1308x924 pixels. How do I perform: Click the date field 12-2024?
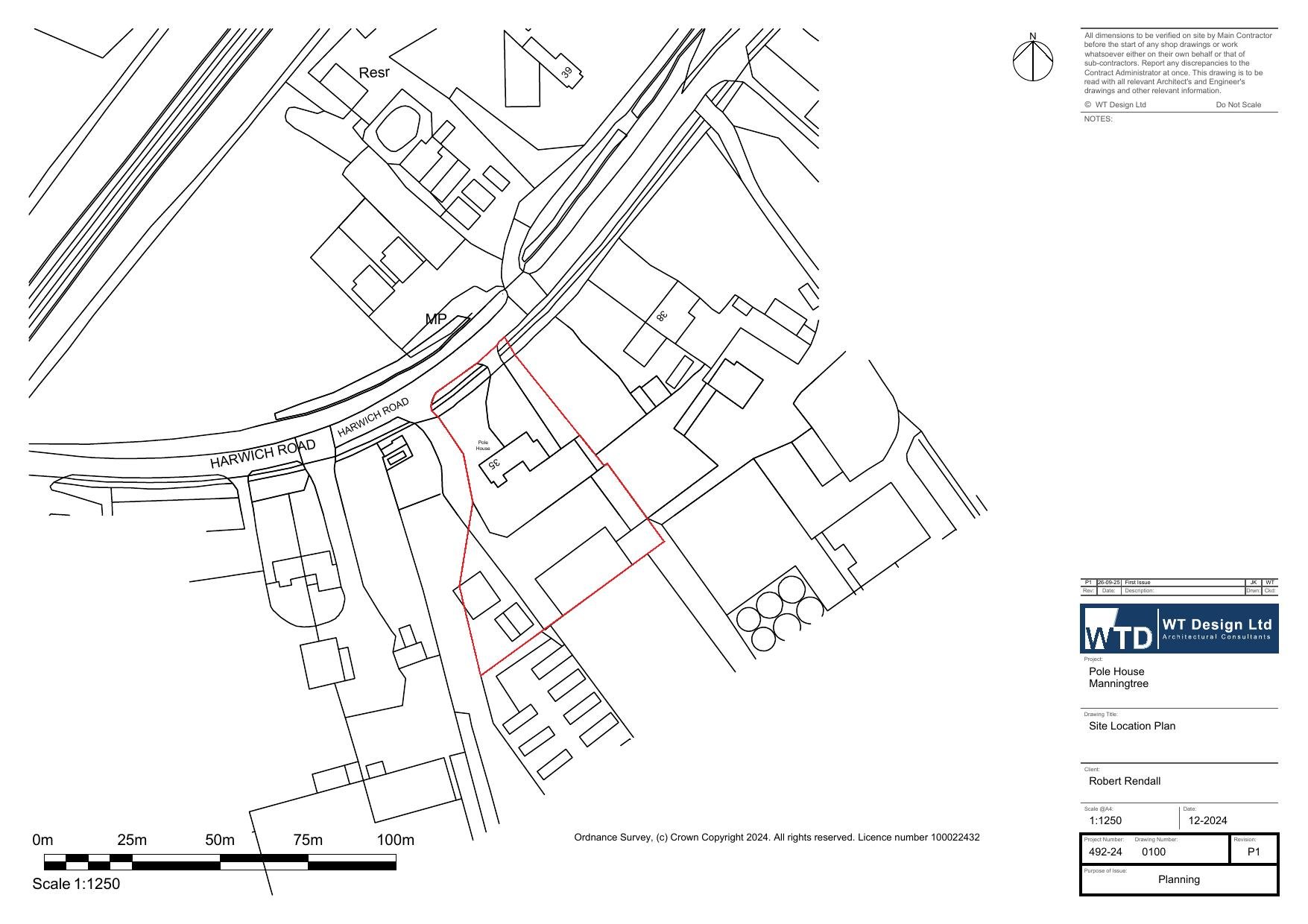1207,820
